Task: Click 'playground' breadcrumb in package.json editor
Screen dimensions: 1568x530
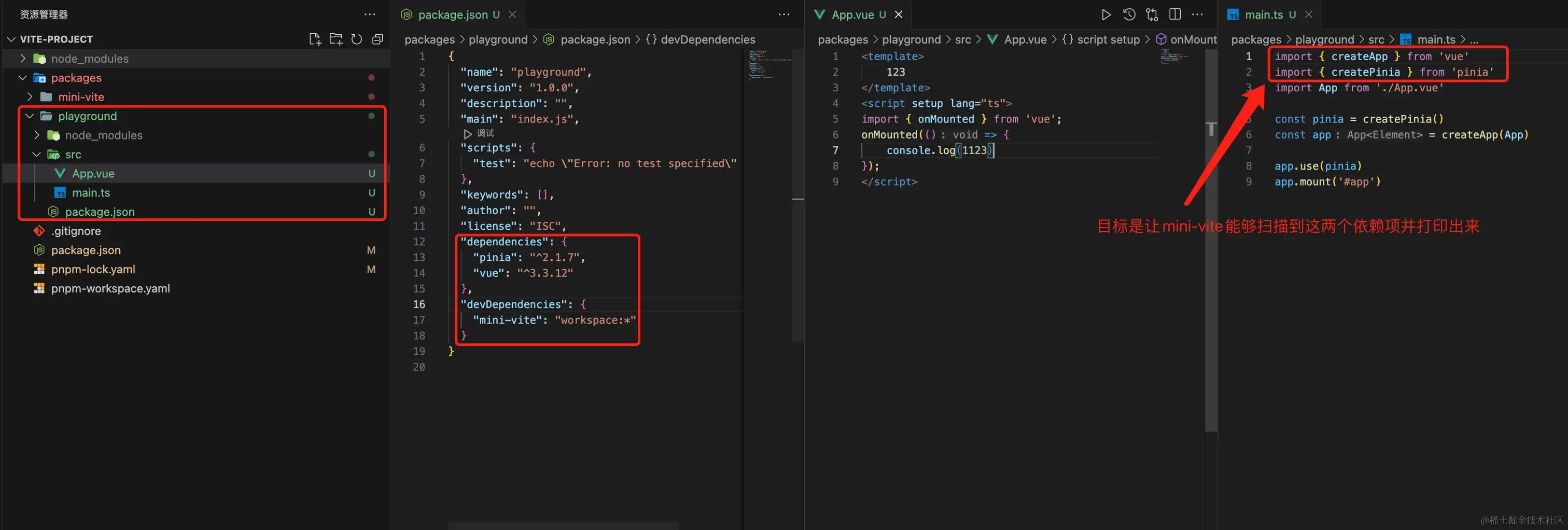Action: click(498, 39)
